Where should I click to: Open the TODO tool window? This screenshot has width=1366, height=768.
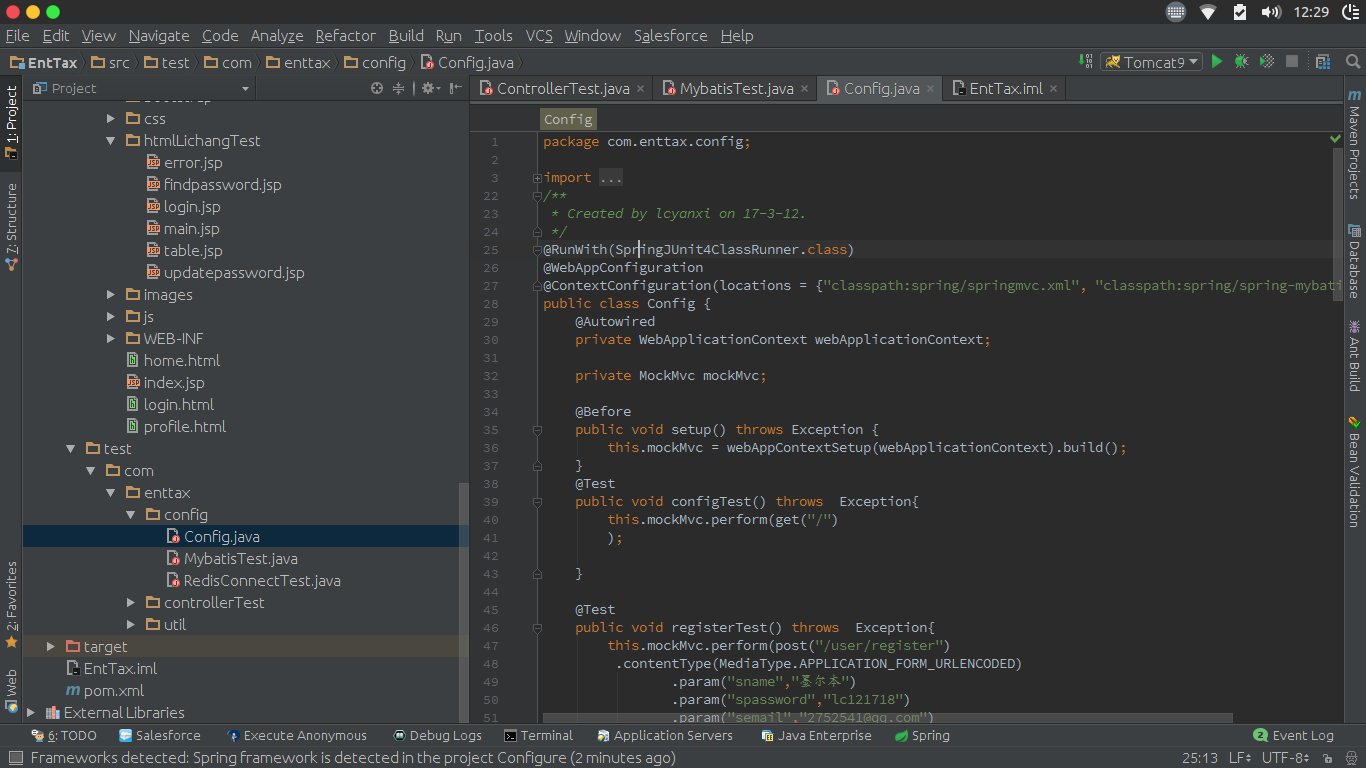click(x=65, y=736)
